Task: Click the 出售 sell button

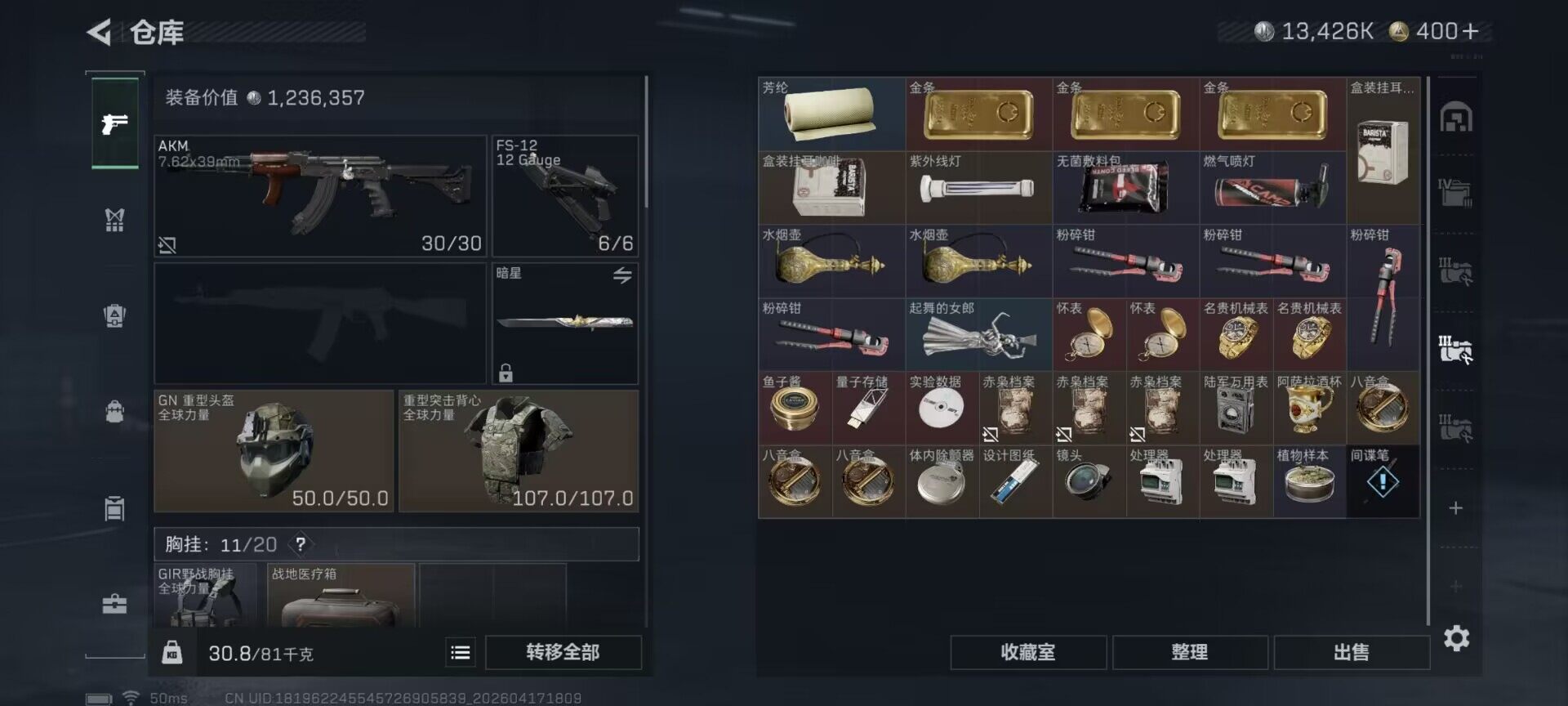Action: tap(1352, 652)
